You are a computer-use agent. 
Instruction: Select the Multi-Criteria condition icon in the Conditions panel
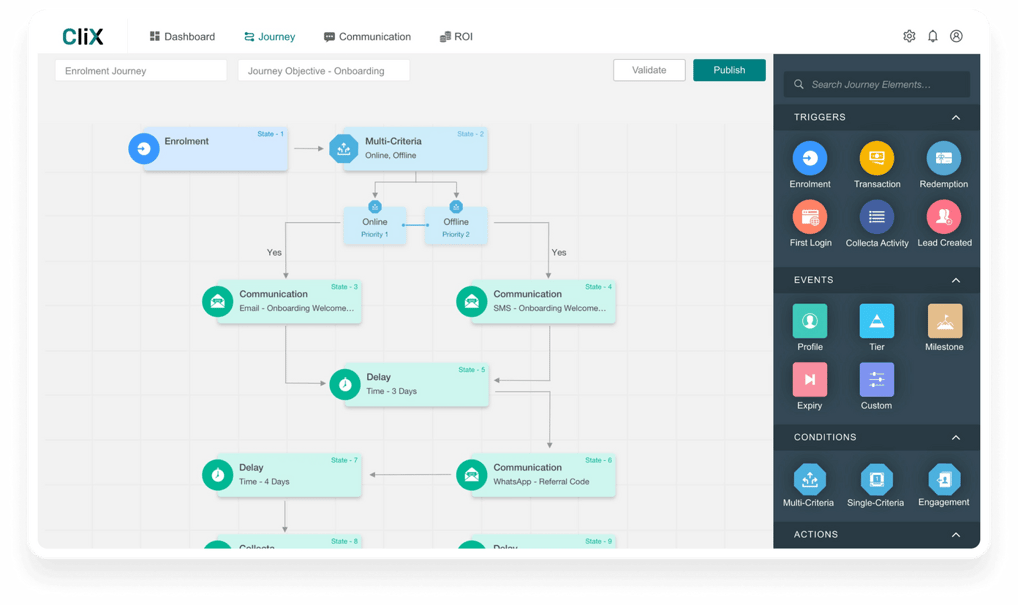coord(810,479)
